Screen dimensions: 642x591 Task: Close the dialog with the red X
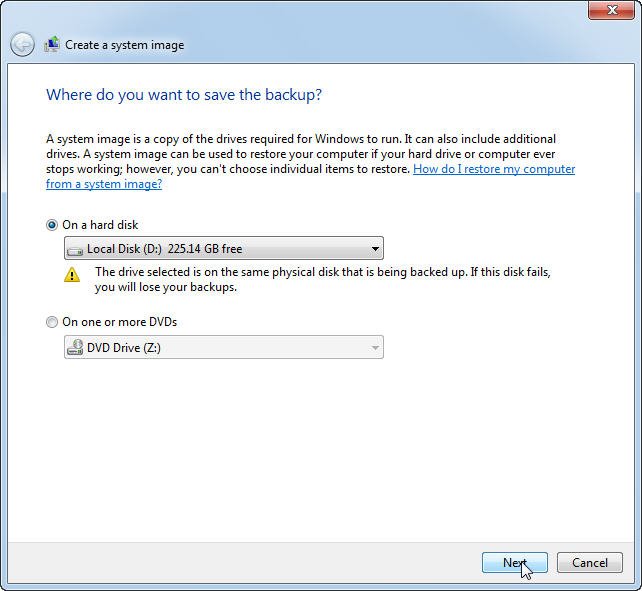pos(608,11)
